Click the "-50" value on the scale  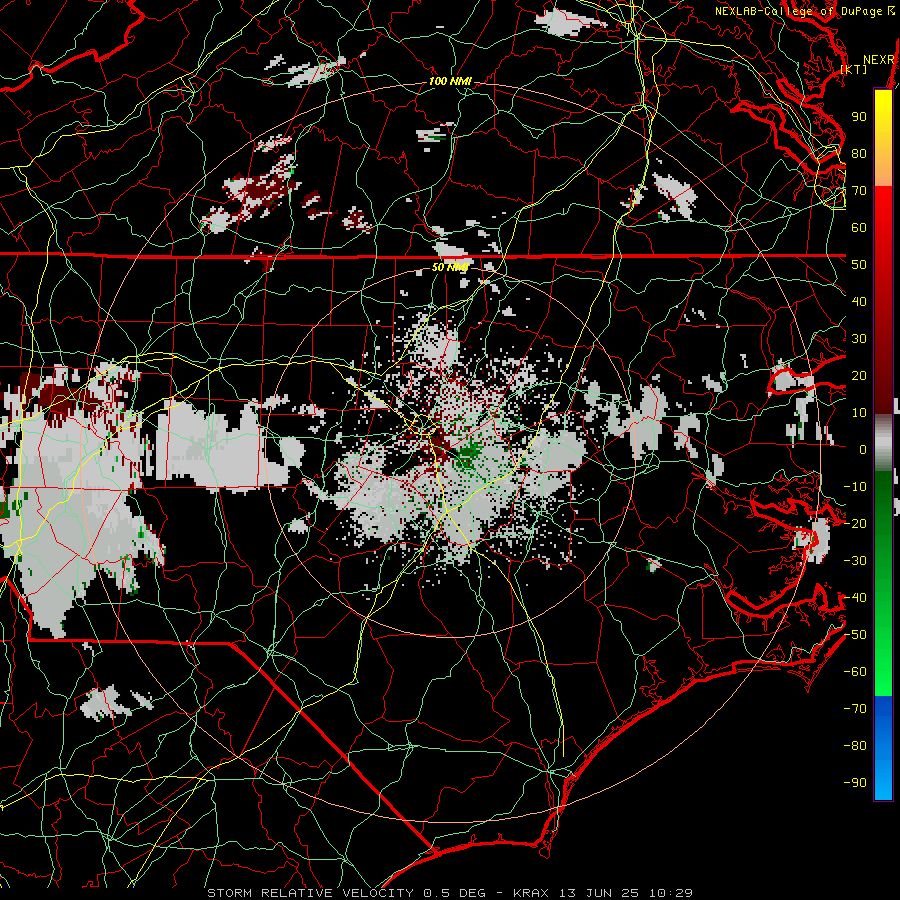coord(855,635)
